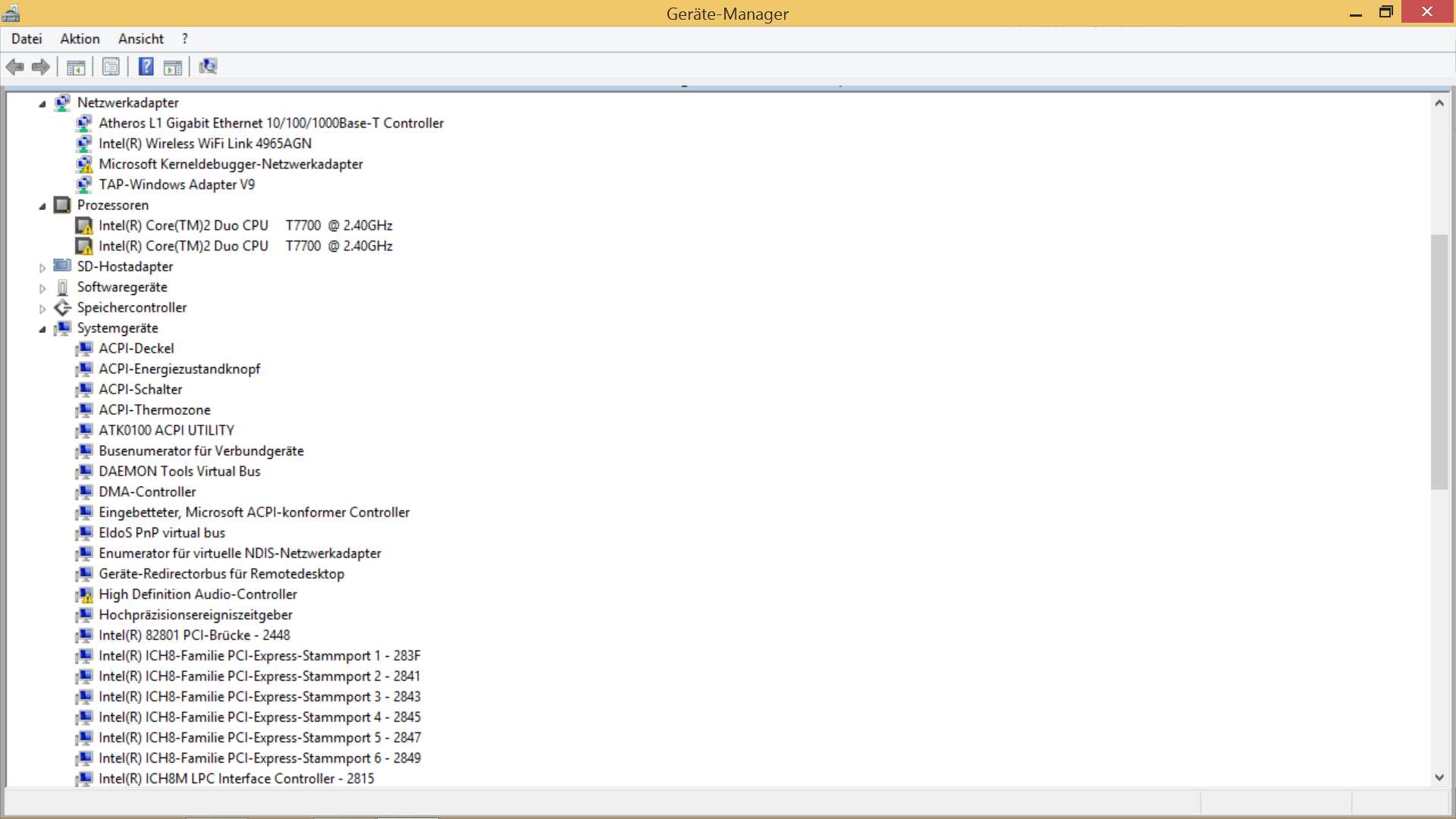The width and height of the screenshot is (1456, 819).
Task: Open the ? help menu
Action: pos(184,39)
